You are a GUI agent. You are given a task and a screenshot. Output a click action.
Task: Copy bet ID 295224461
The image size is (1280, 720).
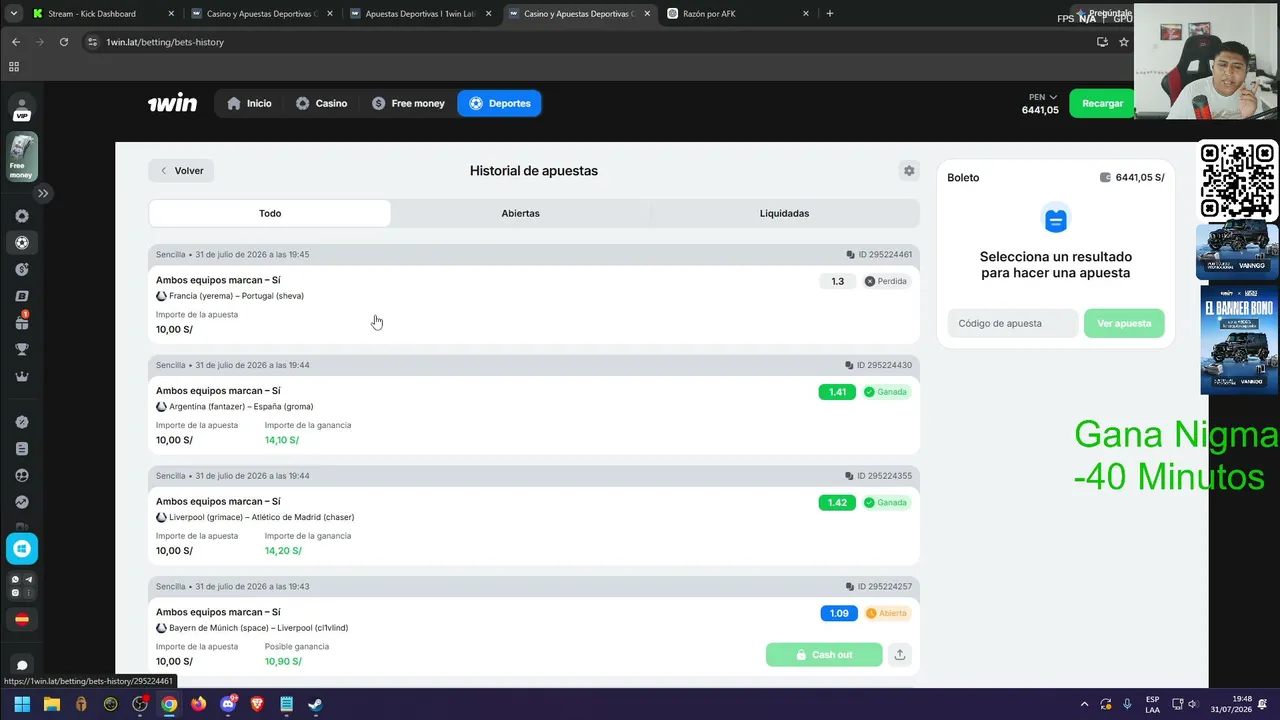tap(850, 255)
